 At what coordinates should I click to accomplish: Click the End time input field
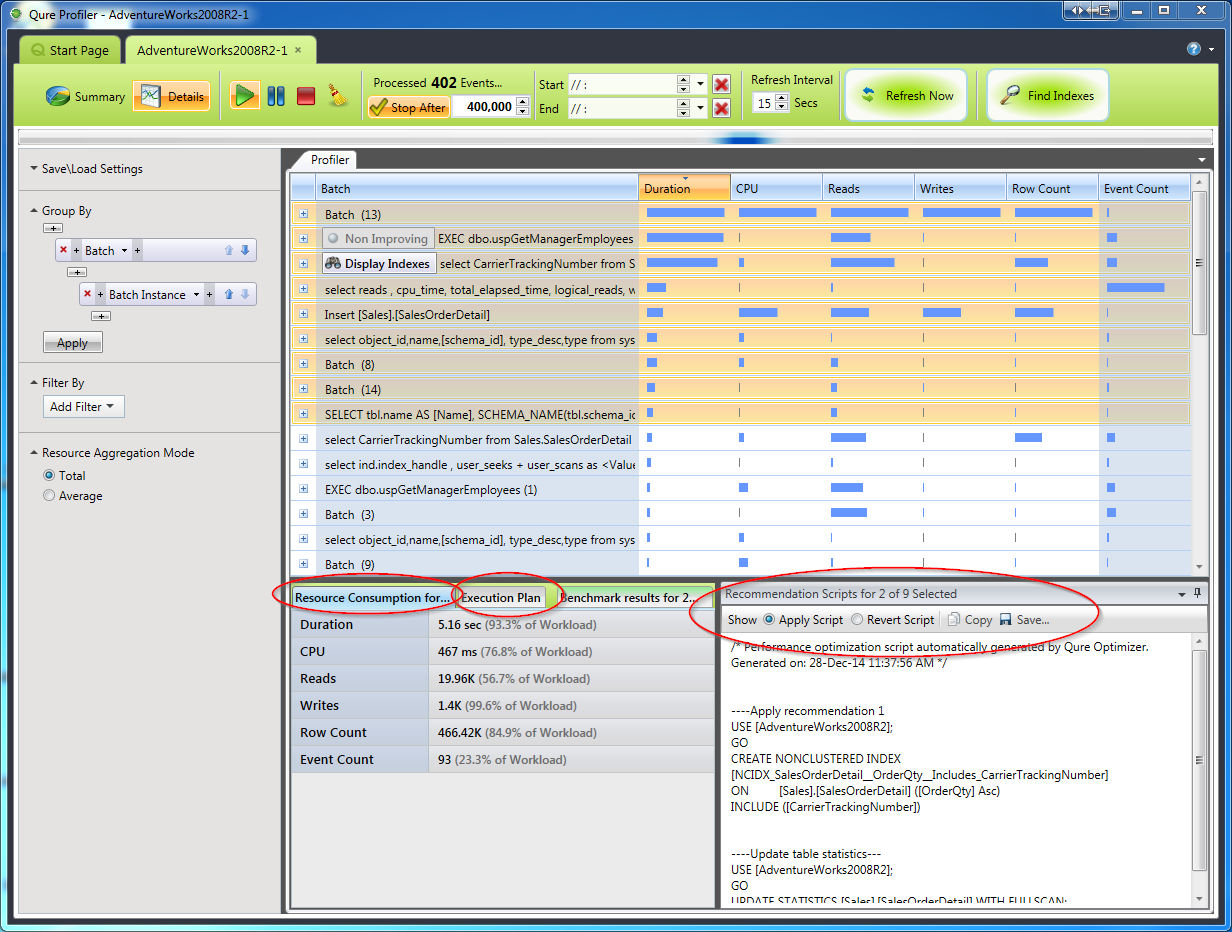coord(621,108)
